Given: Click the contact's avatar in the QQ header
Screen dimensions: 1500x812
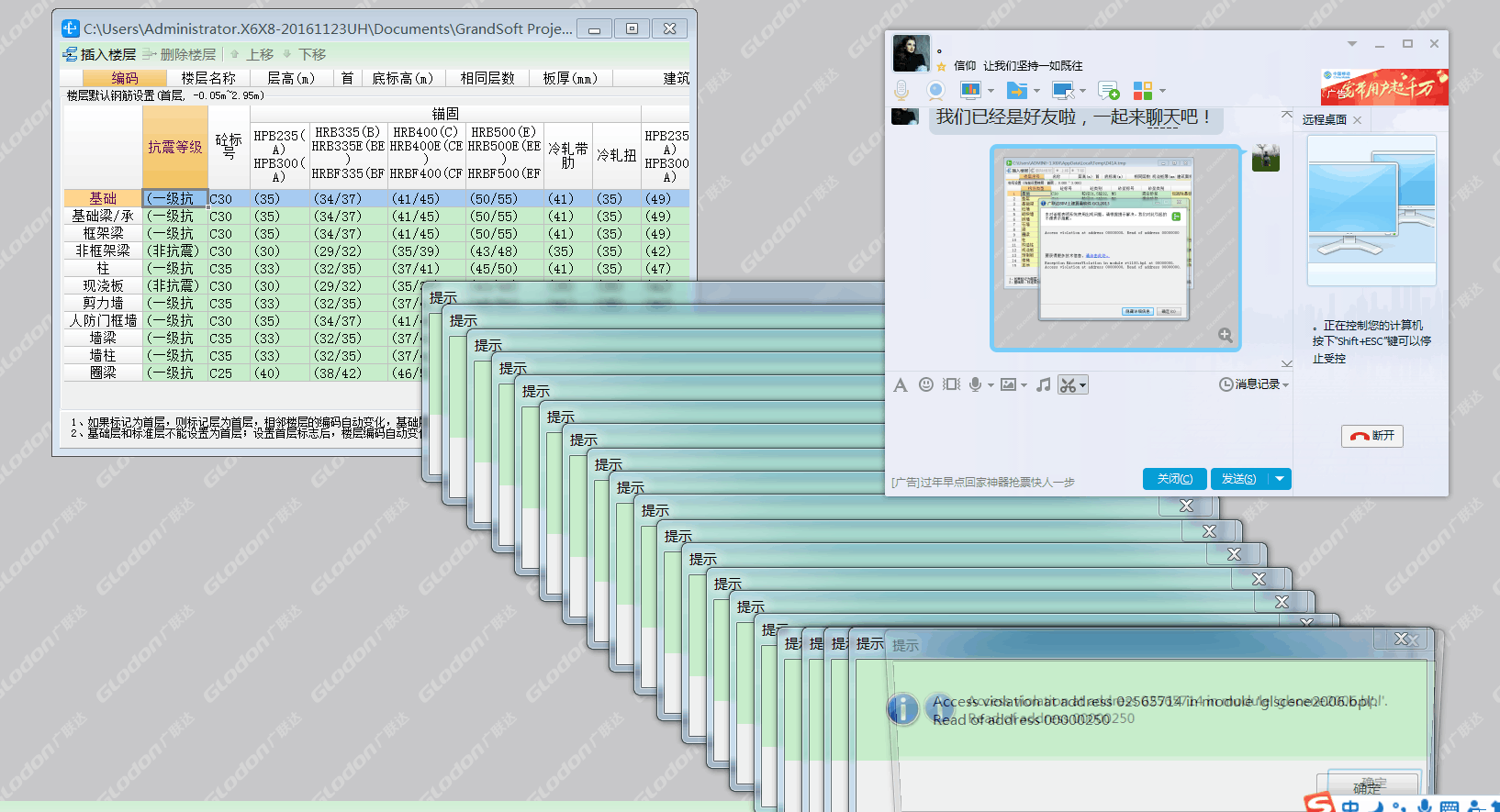Looking at the screenshot, I should [x=912, y=54].
